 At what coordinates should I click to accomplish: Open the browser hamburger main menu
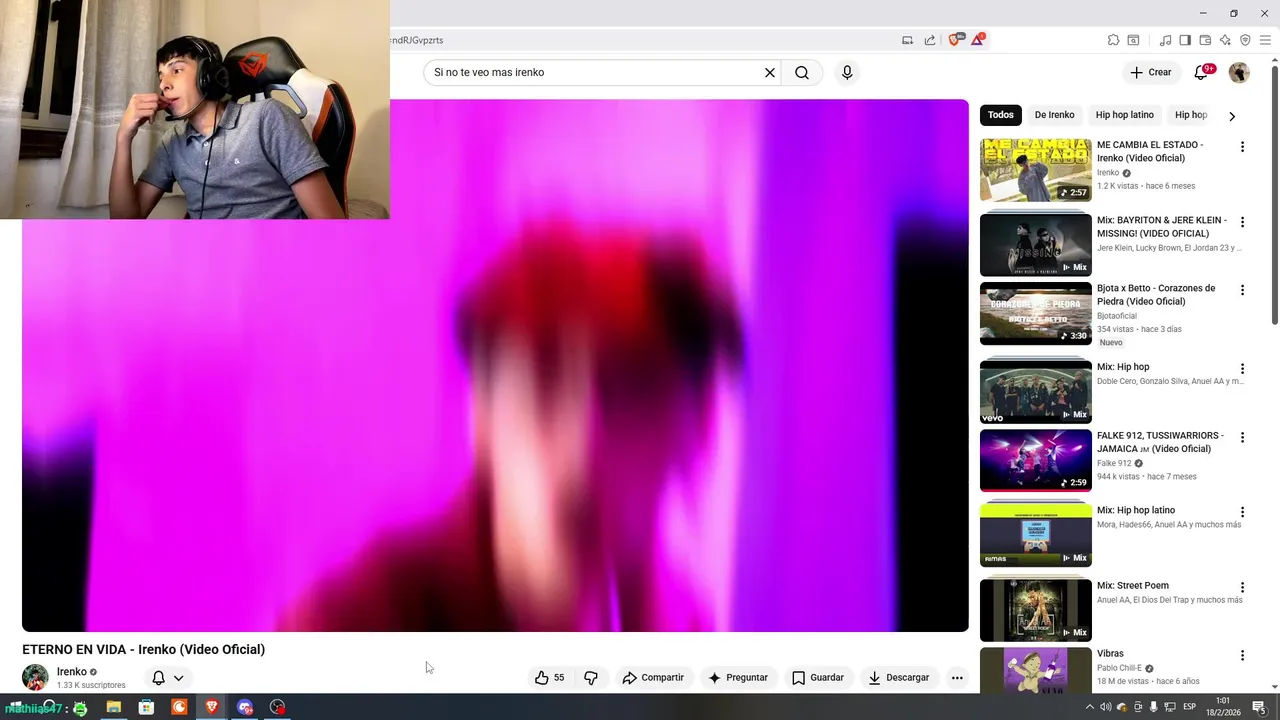pyautogui.click(x=1265, y=40)
